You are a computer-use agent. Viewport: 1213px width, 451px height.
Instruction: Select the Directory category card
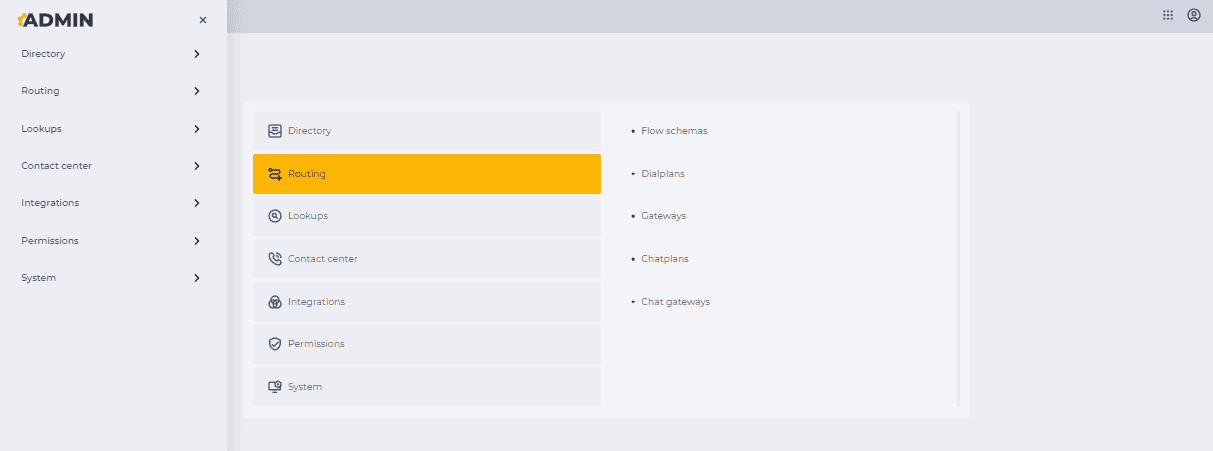coord(427,131)
